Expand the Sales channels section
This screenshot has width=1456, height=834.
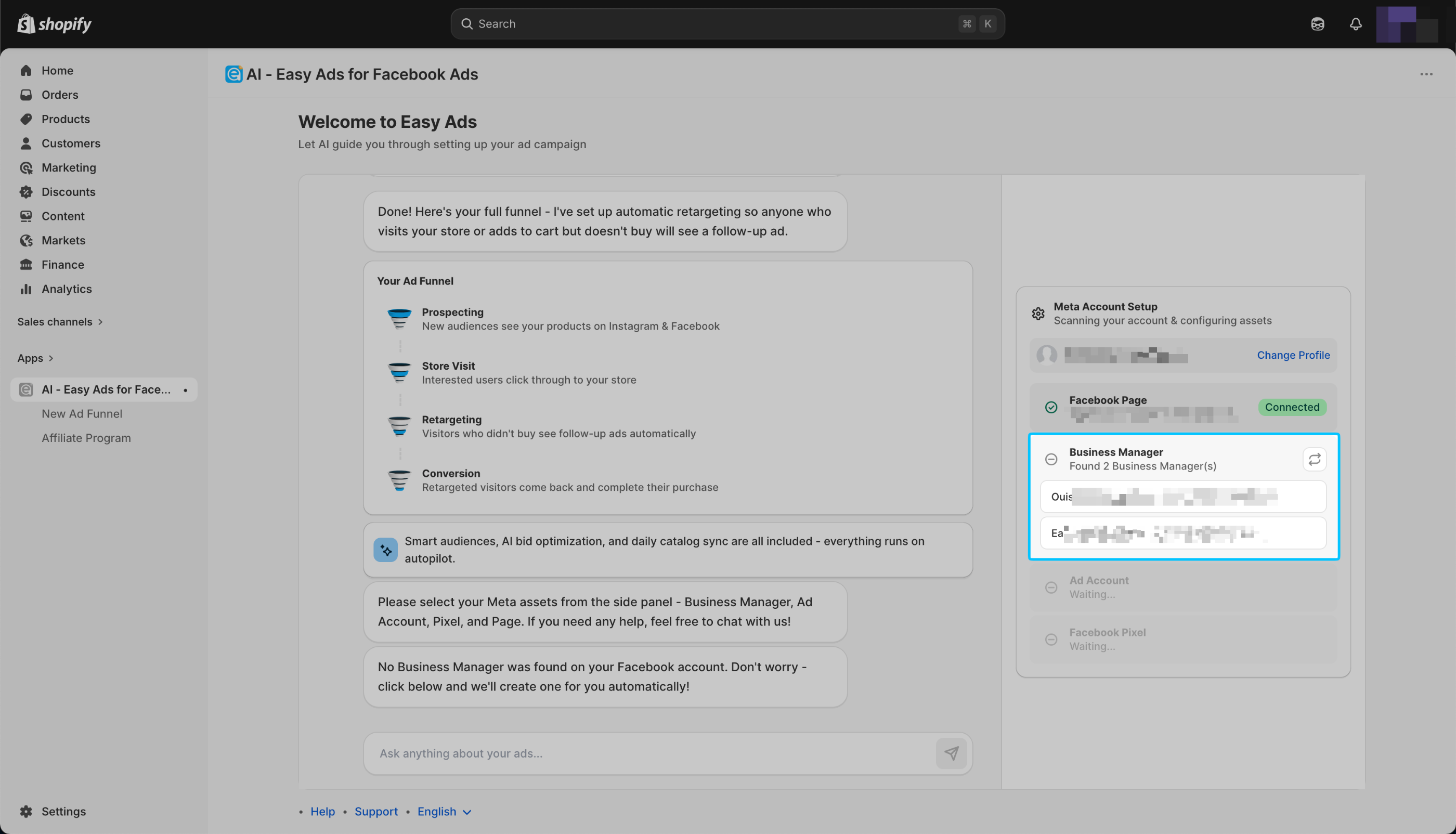pos(60,322)
